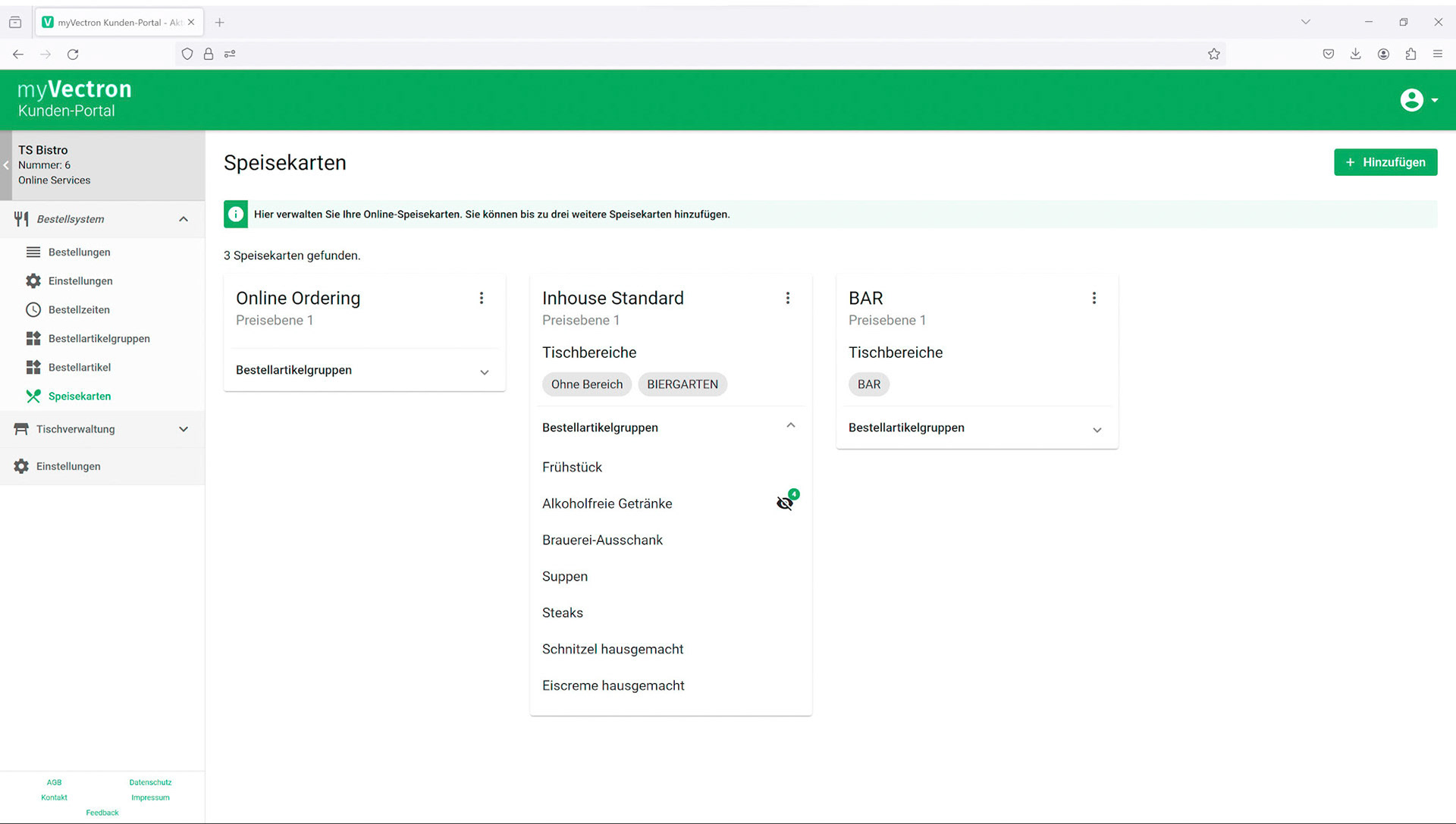Toggle hidden-items eye icon for Alkoholfreie Getränke
This screenshot has width=1456, height=824.
(x=785, y=503)
